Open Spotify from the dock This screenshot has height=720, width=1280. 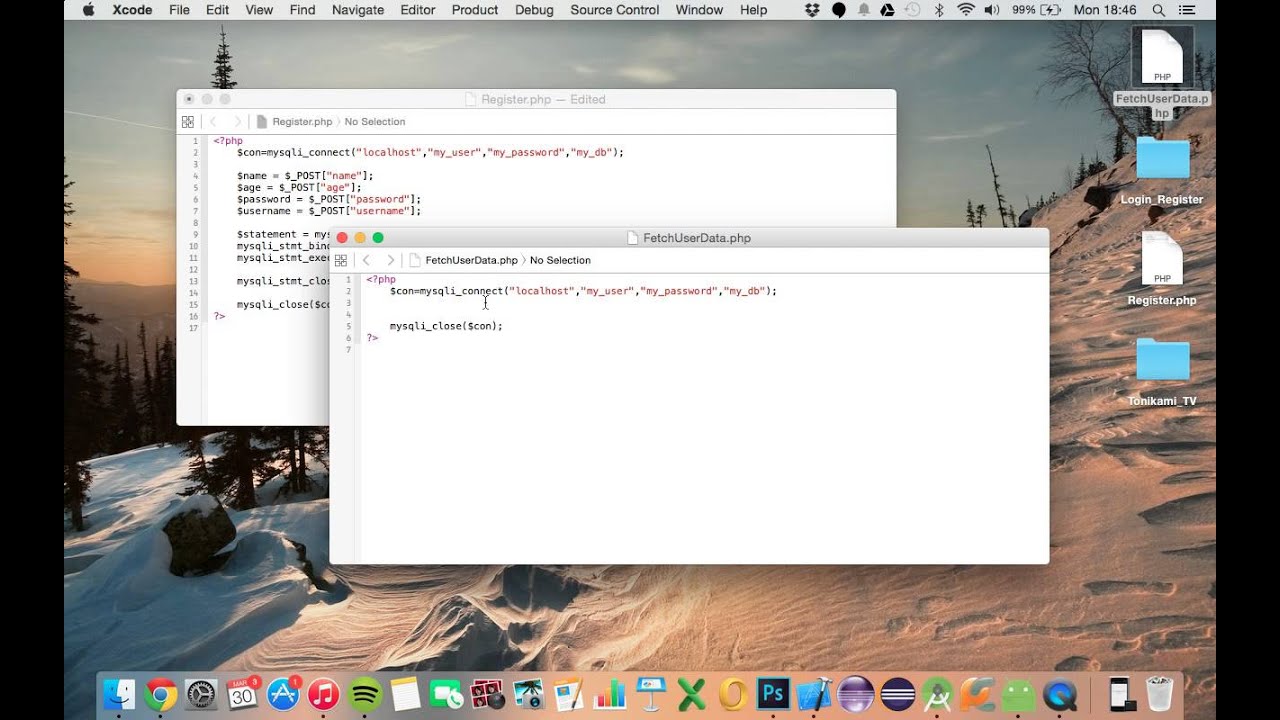click(x=365, y=693)
